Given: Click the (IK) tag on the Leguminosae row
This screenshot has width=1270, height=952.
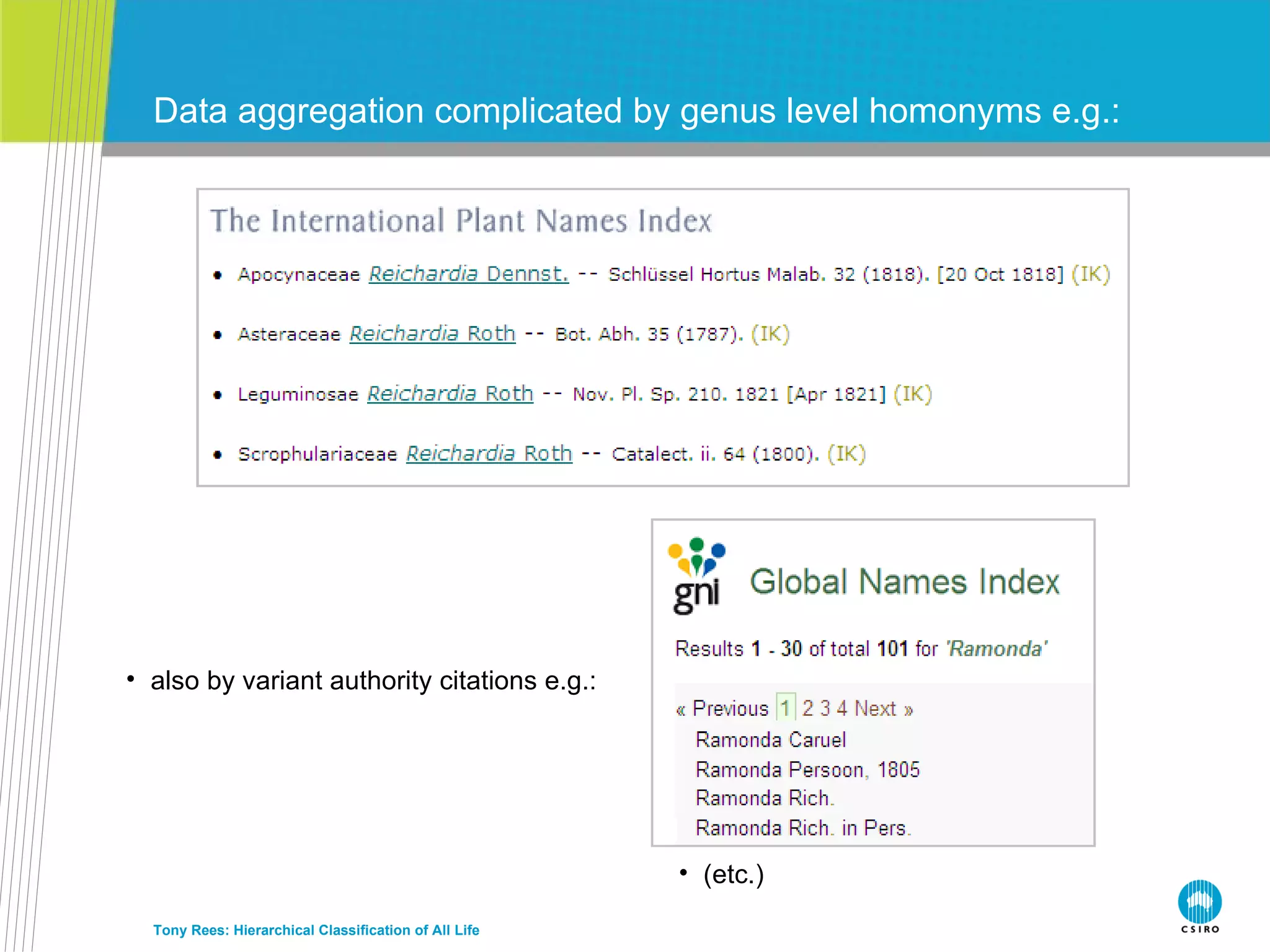Looking at the screenshot, I should pyautogui.click(x=913, y=394).
